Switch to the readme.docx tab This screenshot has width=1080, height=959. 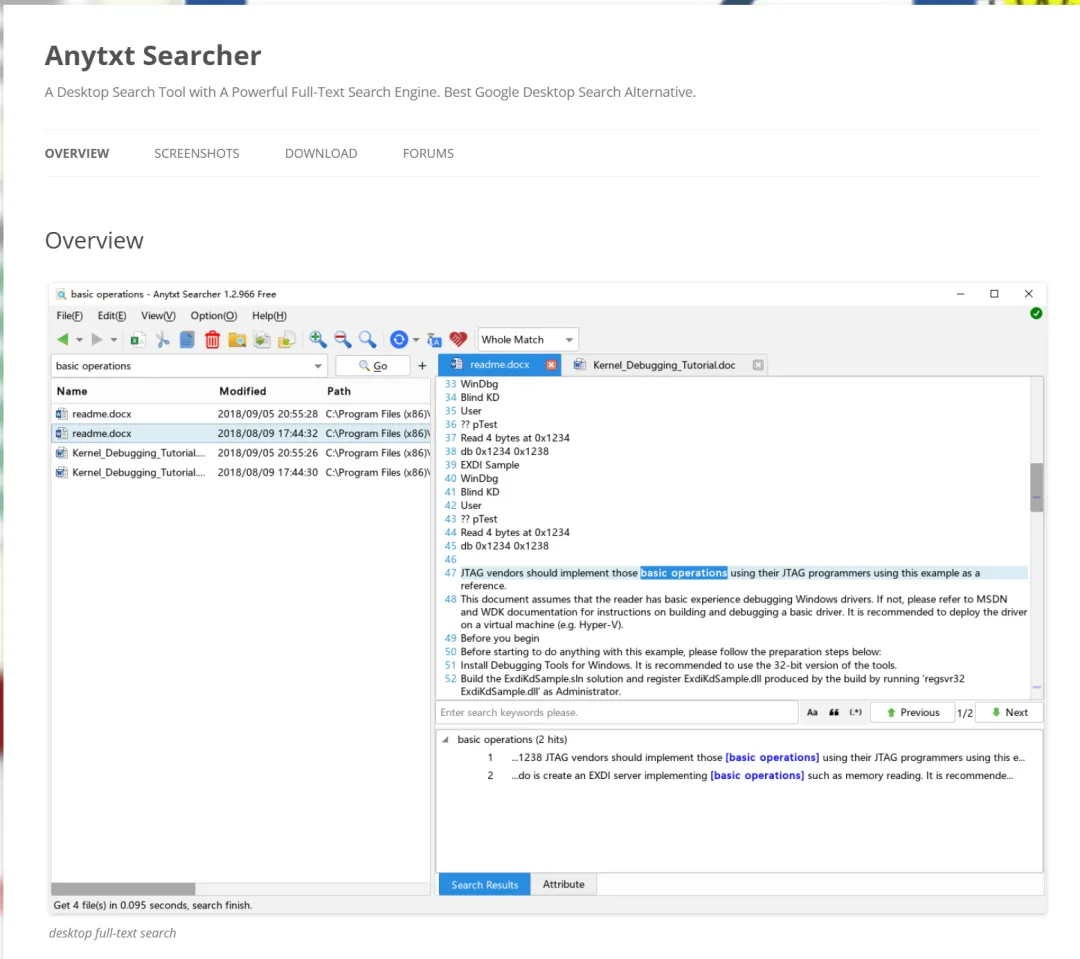click(499, 364)
